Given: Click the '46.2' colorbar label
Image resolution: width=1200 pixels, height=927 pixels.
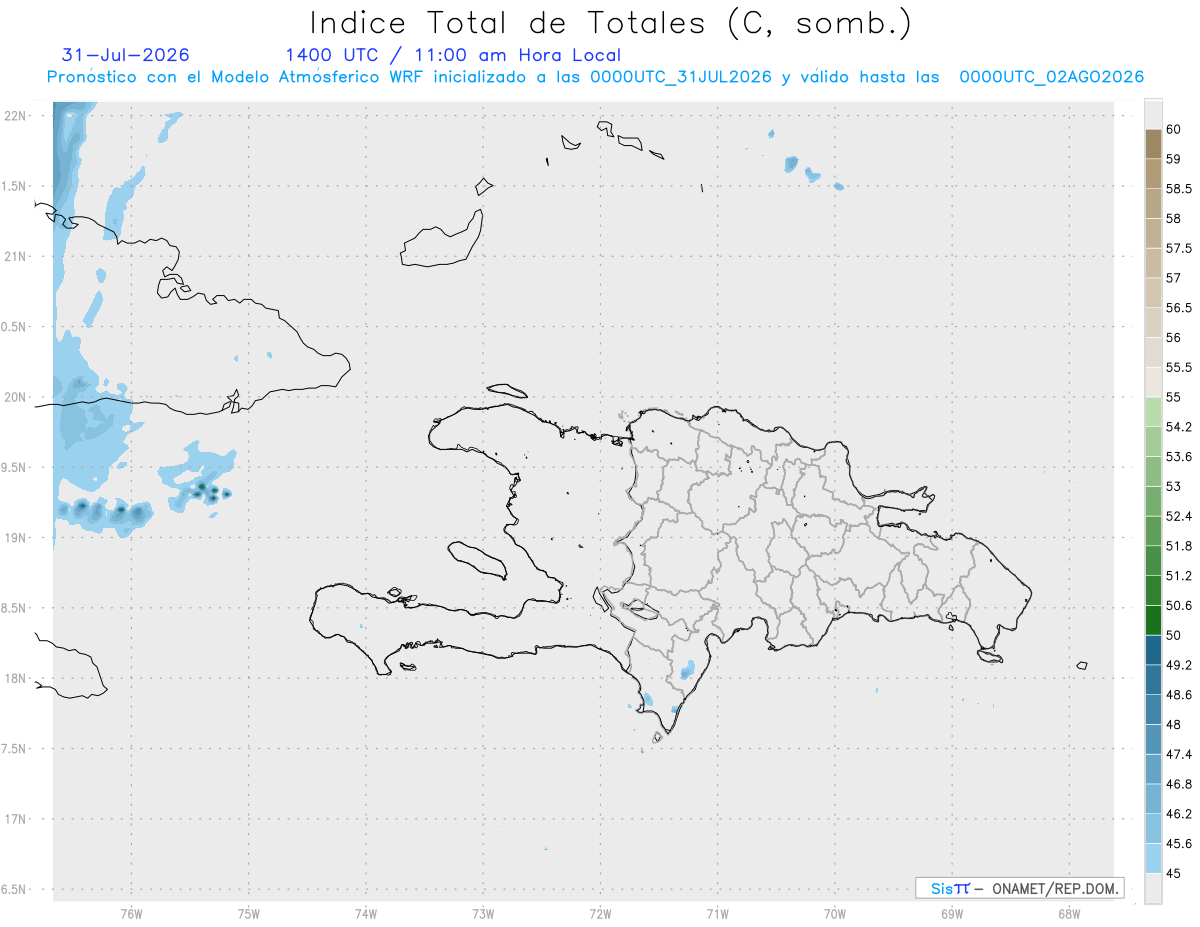Looking at the screenshot, I should tap(1178, 814).
